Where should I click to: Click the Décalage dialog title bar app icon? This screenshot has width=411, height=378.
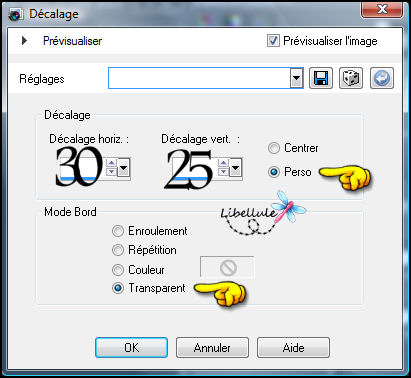click(16, 14)
